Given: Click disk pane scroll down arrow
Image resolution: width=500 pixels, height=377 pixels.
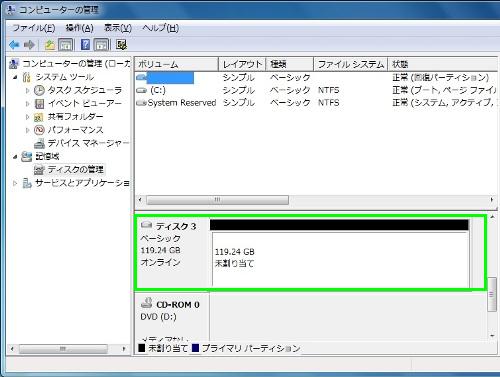Looking at the screenshot, I should point(492,336).
